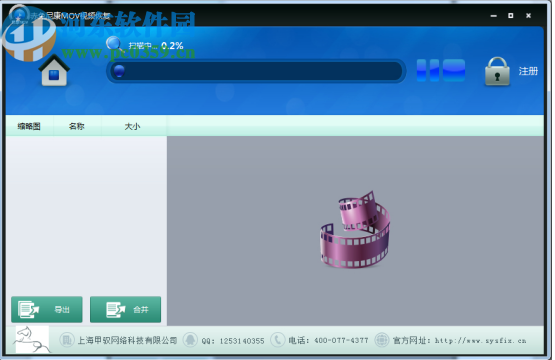The height and width of the screenshot is (360, 555).
Task: Click the 导出 export button
Action: (x=47, y=310)
